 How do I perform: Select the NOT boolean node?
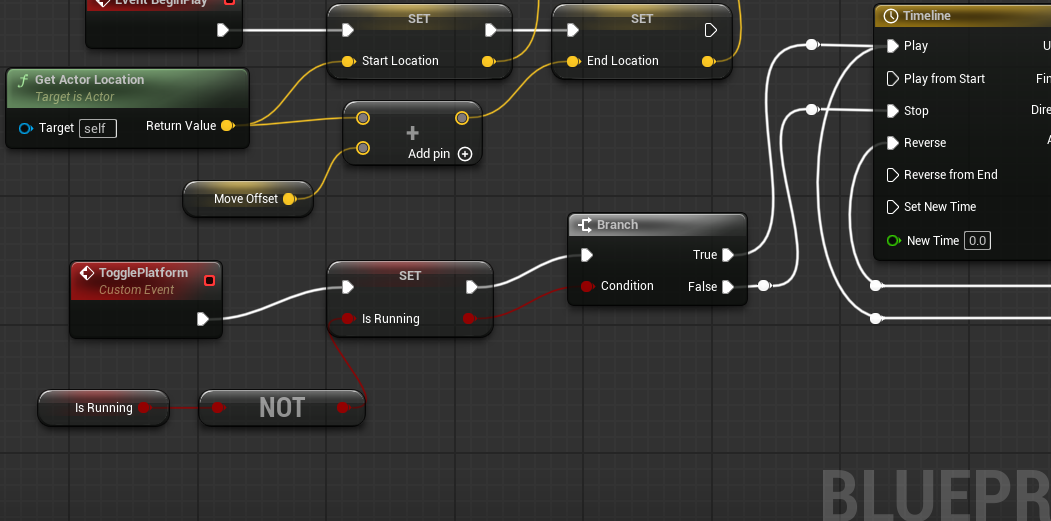(282, 408)
